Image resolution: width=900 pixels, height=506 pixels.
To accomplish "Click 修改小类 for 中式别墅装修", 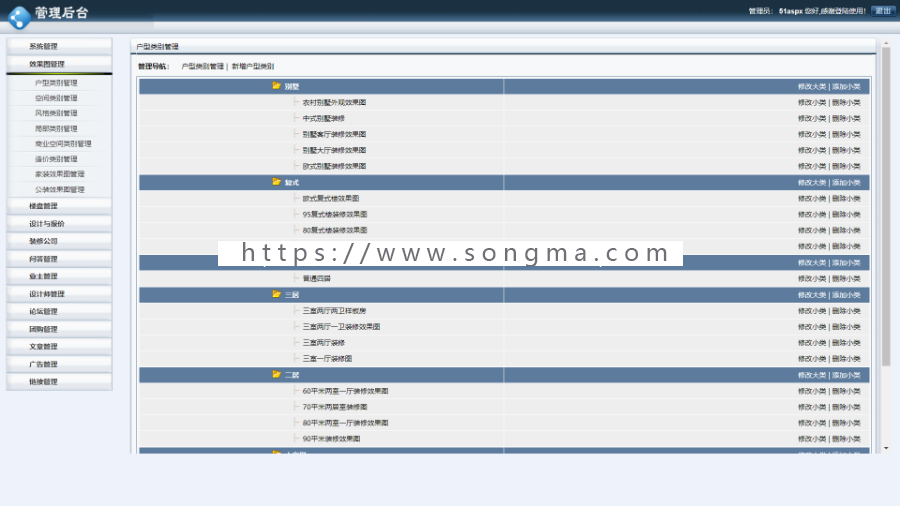I will tap(812, 119).
